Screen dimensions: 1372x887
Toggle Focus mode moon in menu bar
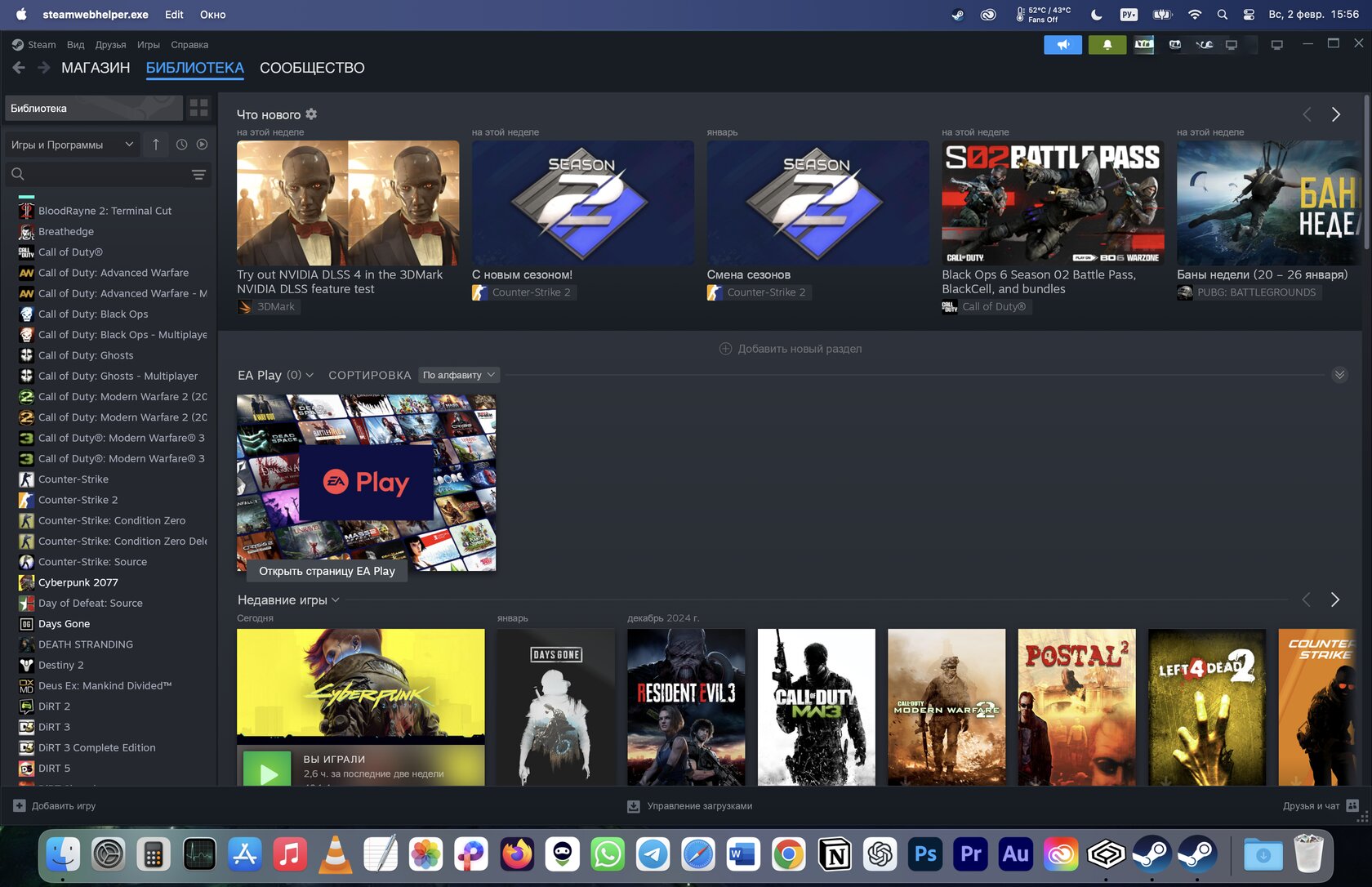[x=1096, y=15]
